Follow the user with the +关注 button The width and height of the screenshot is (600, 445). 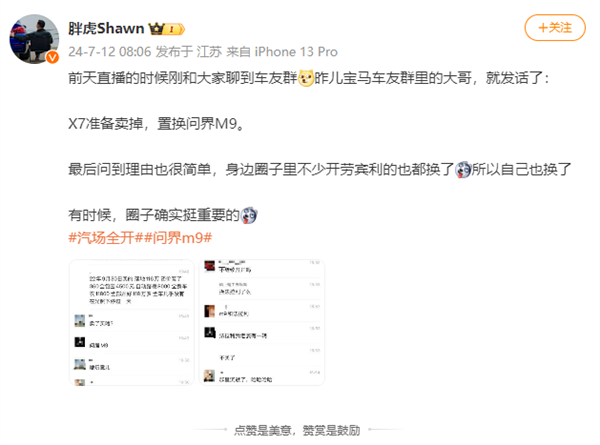click(555, 28)
